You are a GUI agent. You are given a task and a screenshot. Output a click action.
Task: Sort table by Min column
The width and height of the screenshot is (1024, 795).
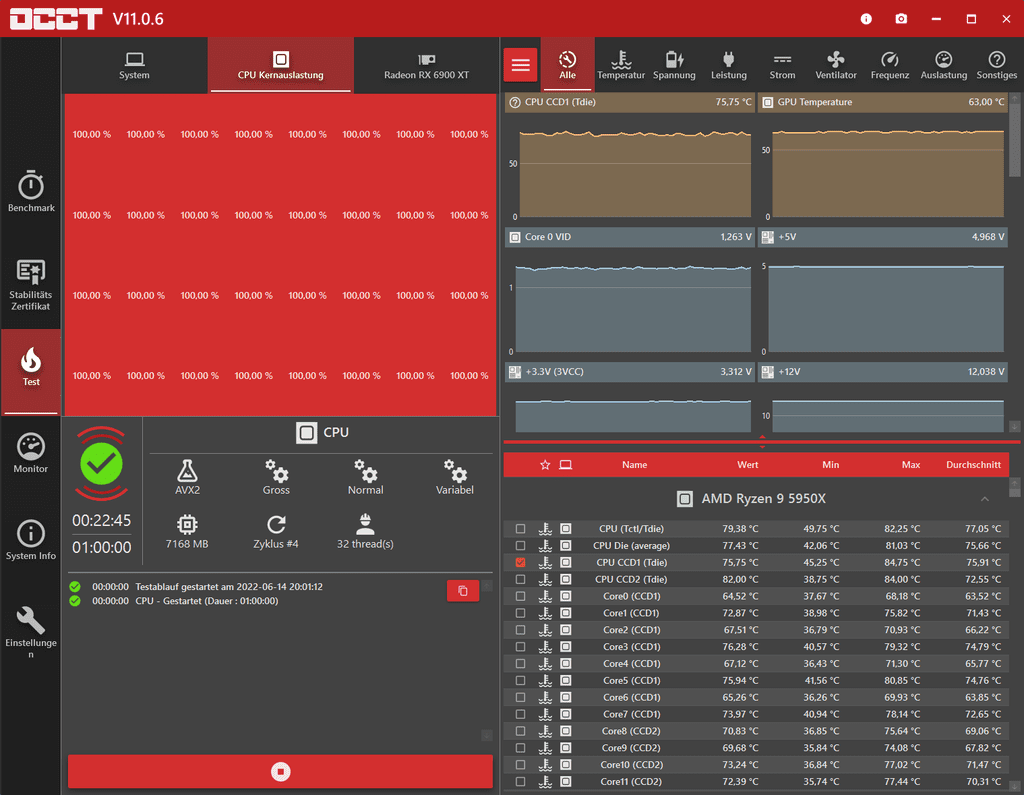[831, 464]
